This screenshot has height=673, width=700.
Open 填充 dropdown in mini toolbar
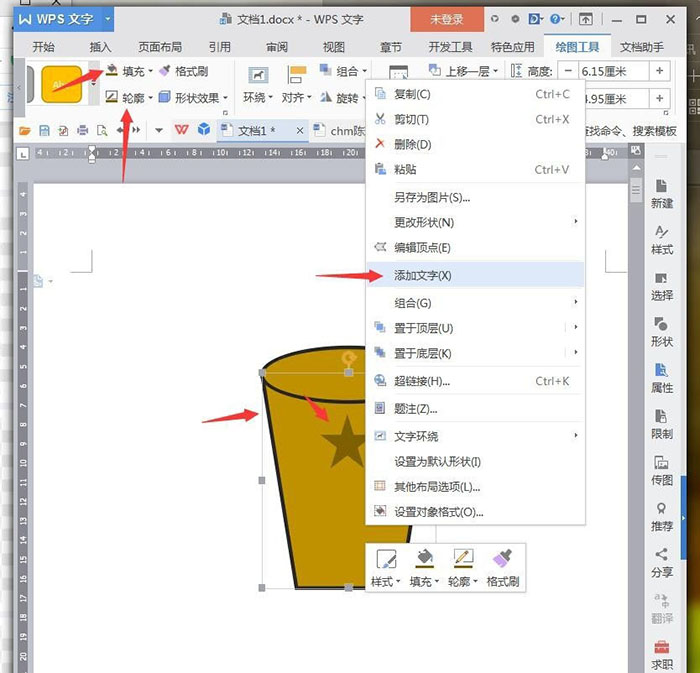(x=425, y=568)
